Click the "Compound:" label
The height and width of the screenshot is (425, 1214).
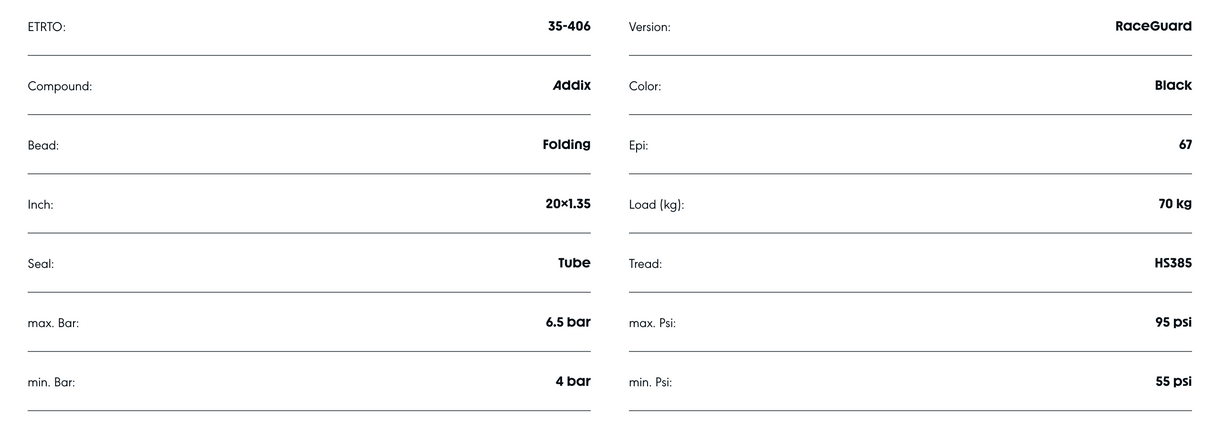tap(60, 86)
